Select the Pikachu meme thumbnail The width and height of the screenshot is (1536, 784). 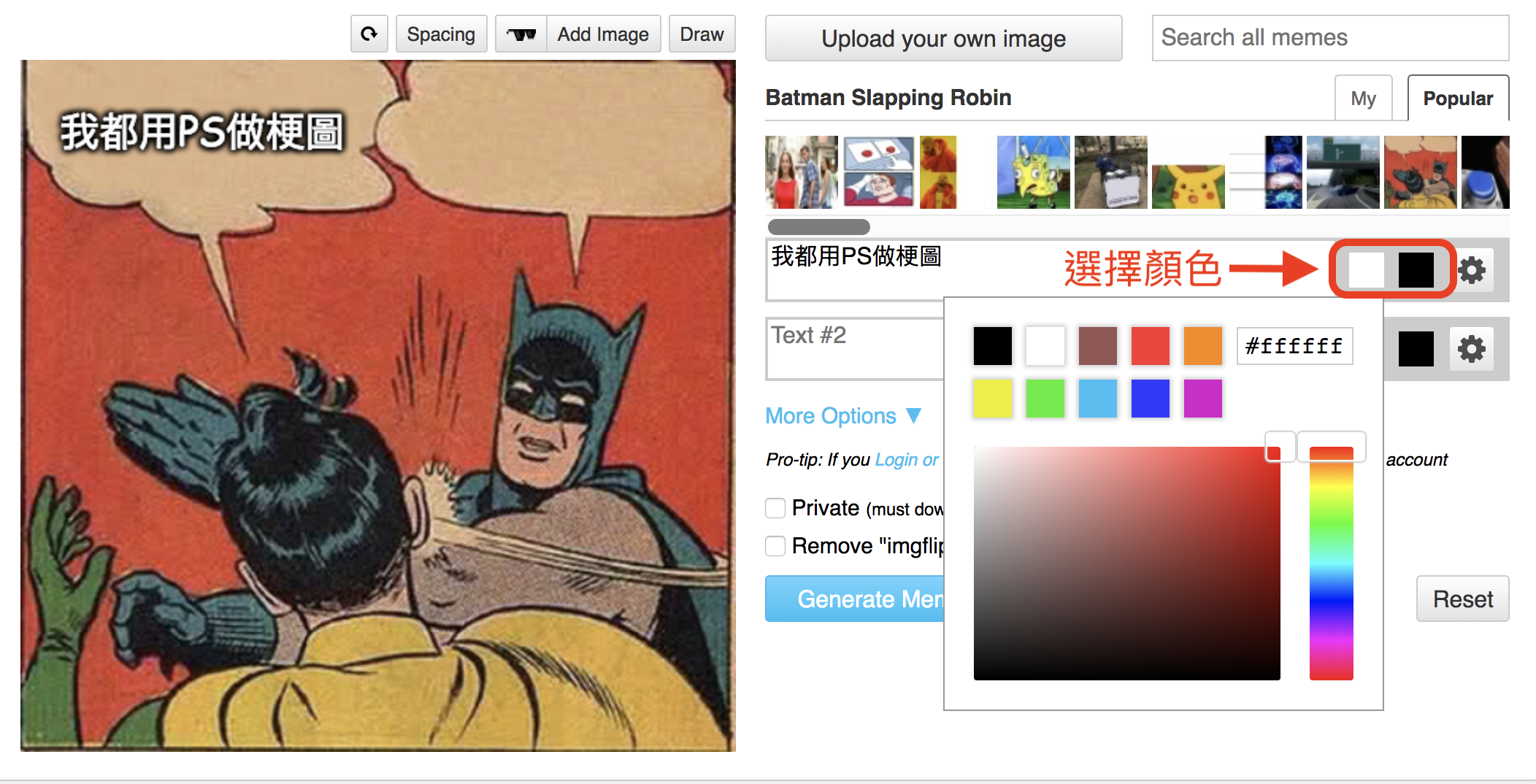click(1188, 173)
